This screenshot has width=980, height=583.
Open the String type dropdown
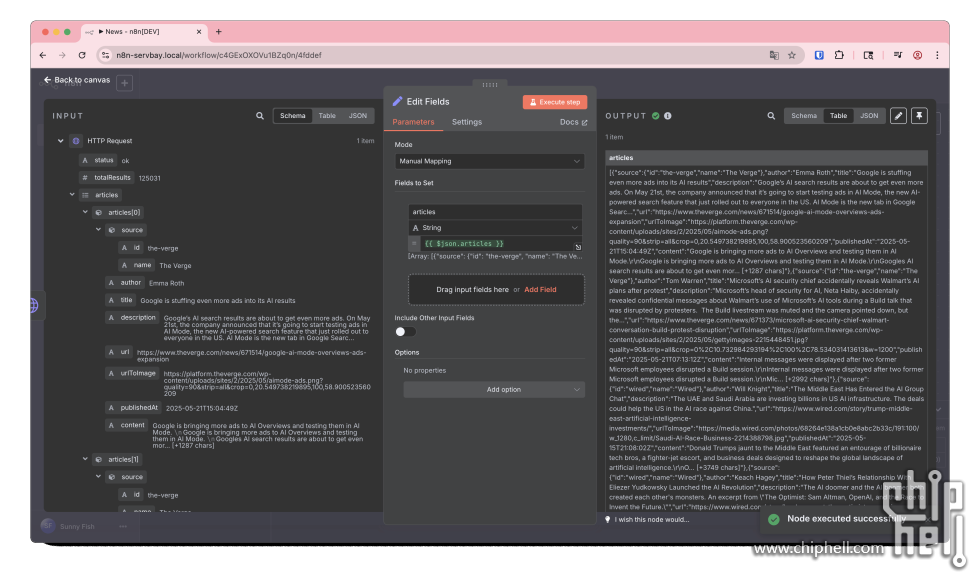pyautogui.click(x=495, y=227)
